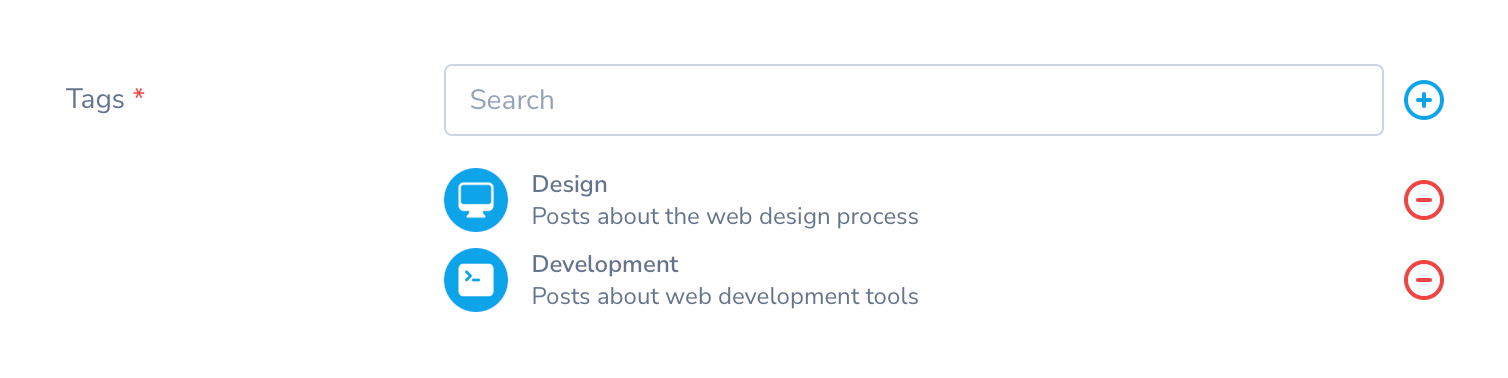Add a new tag using the plus button

1424,100
